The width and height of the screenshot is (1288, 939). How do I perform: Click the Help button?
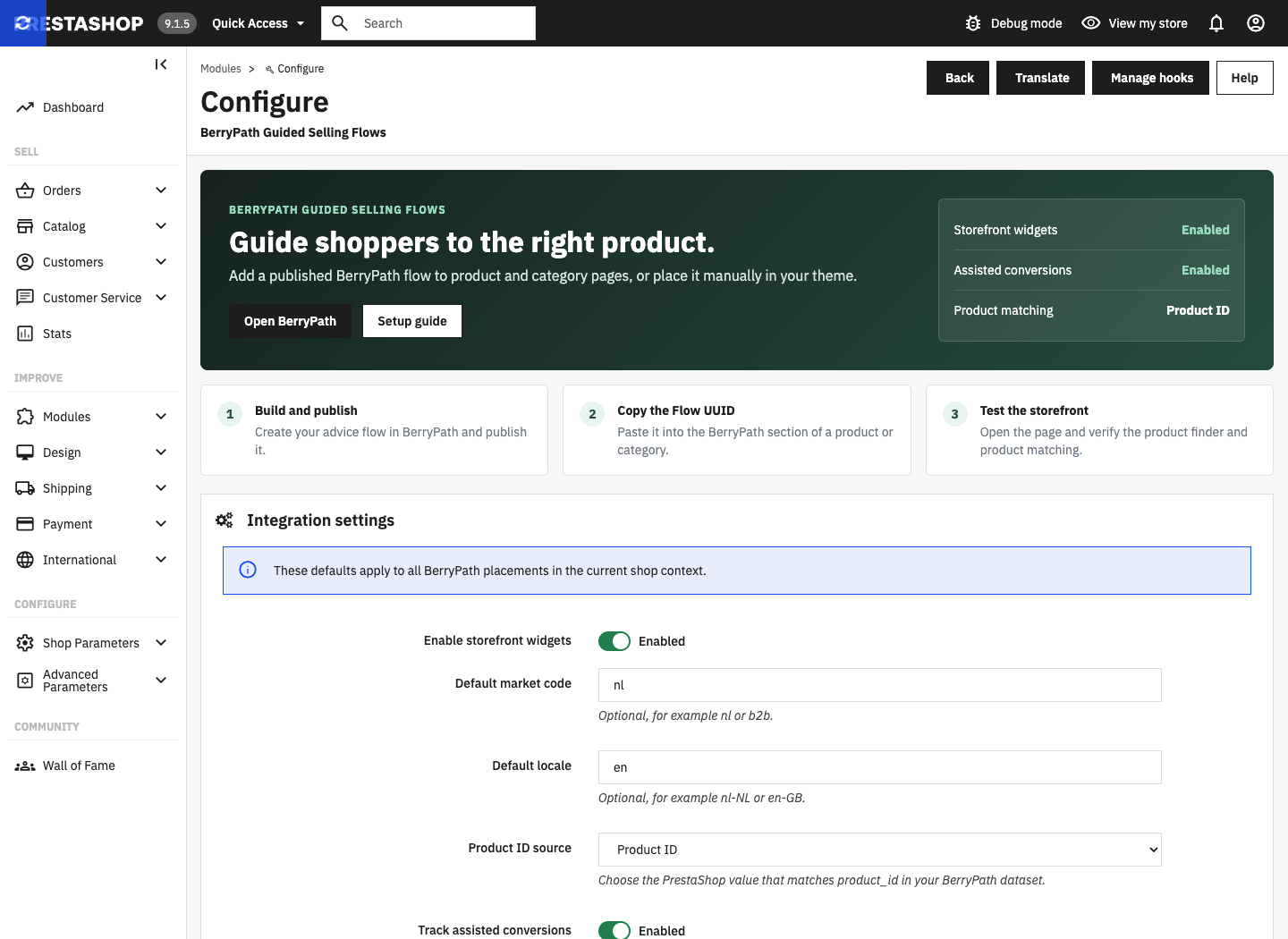pyautogui.click(x=1244, y=78)
